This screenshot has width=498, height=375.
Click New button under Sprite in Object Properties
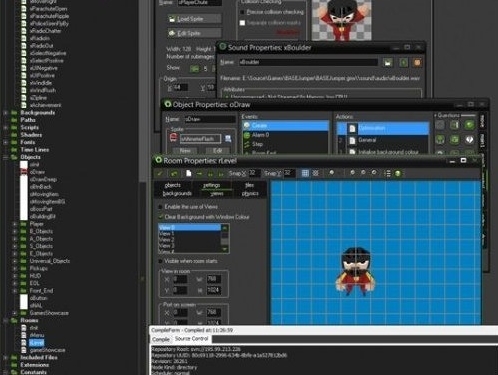[x=185, y=151]
